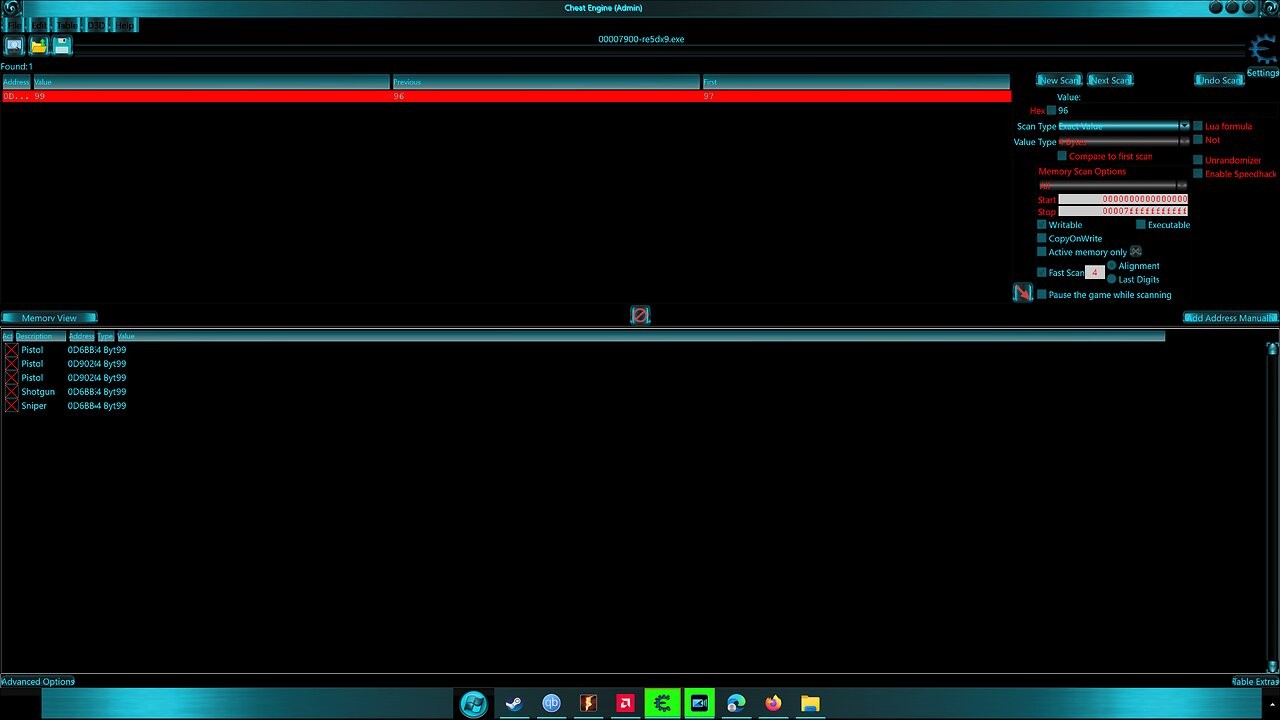Image resolution: width=1280 pixels, height=720 pixels.
Task: Click the Stop address field
Action: pyautogui.click(x=1123, y=211)
